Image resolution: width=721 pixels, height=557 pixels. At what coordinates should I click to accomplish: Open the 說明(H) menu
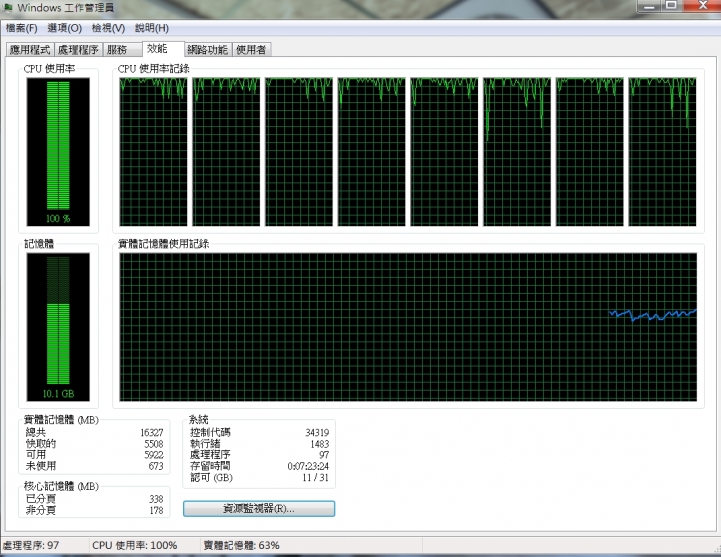152,28
